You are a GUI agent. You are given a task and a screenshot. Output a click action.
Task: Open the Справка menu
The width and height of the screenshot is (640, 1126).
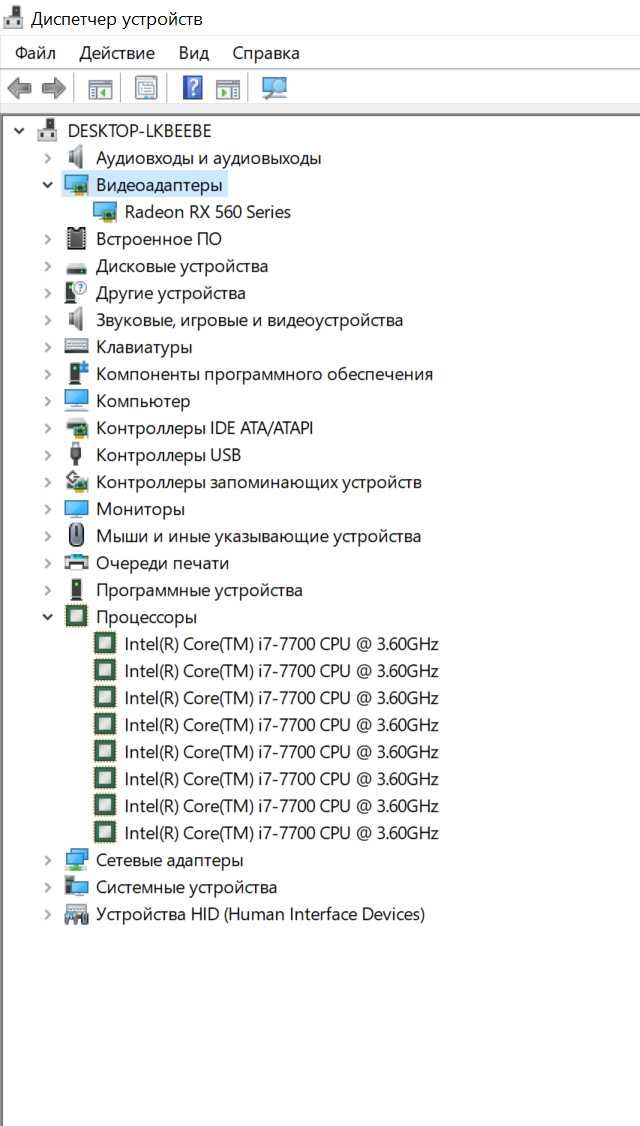tap(266, 53)
